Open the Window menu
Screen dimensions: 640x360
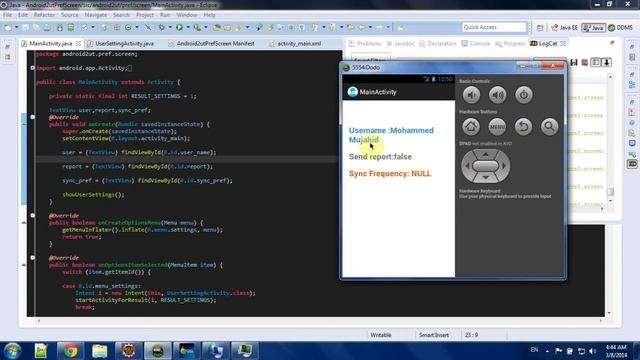click(x=187, y=15)
